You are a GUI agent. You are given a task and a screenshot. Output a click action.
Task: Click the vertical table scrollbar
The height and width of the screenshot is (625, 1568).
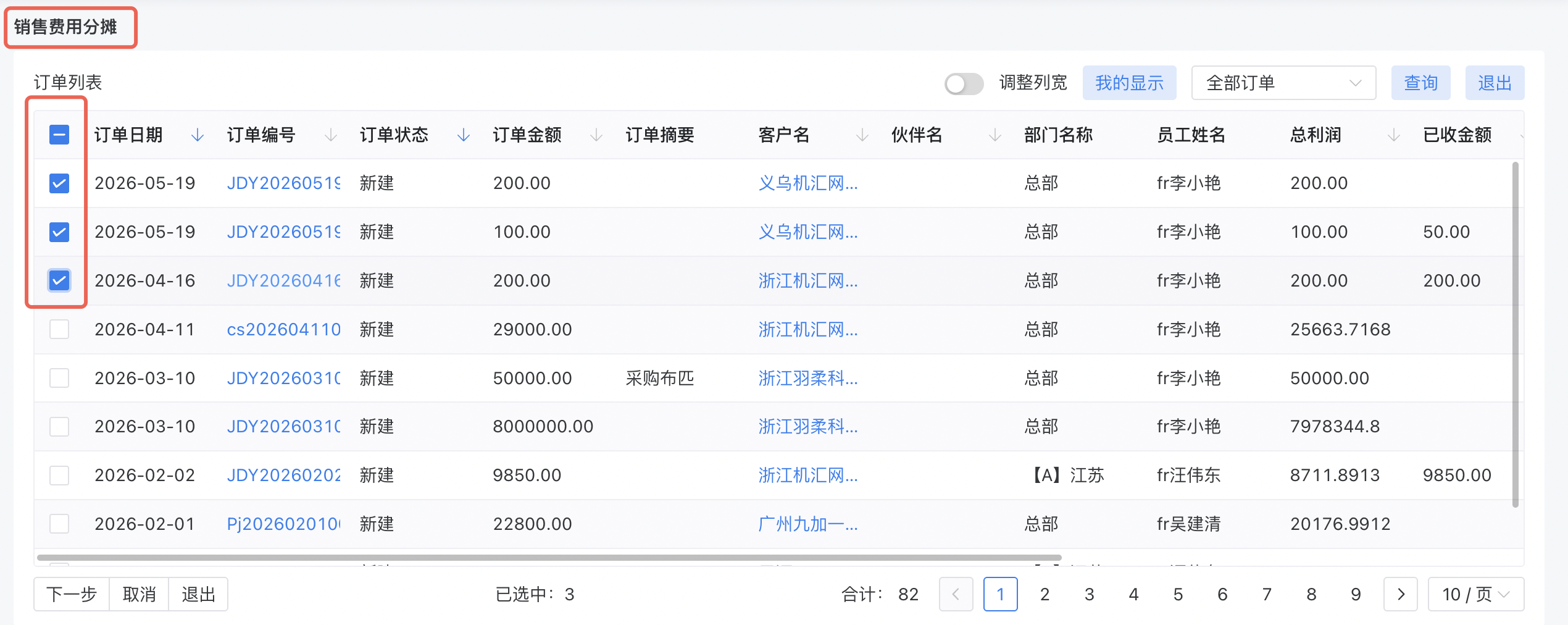1515,334
